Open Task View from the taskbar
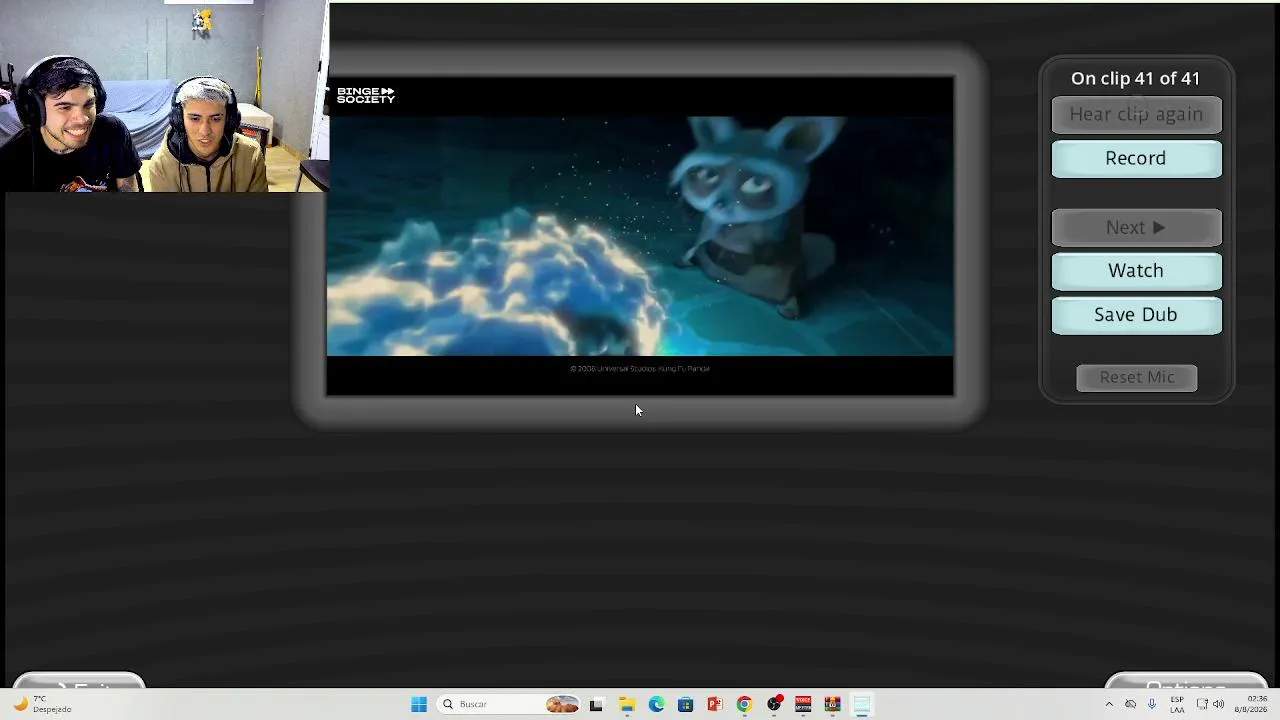This screenshot has width=1280, height=720. click(x=596, y=704)
